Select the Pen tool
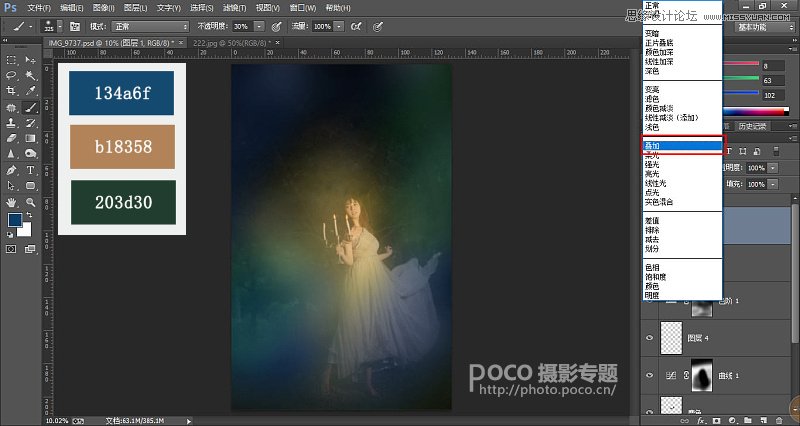800x426 pixels. click(x=11, y=170)
